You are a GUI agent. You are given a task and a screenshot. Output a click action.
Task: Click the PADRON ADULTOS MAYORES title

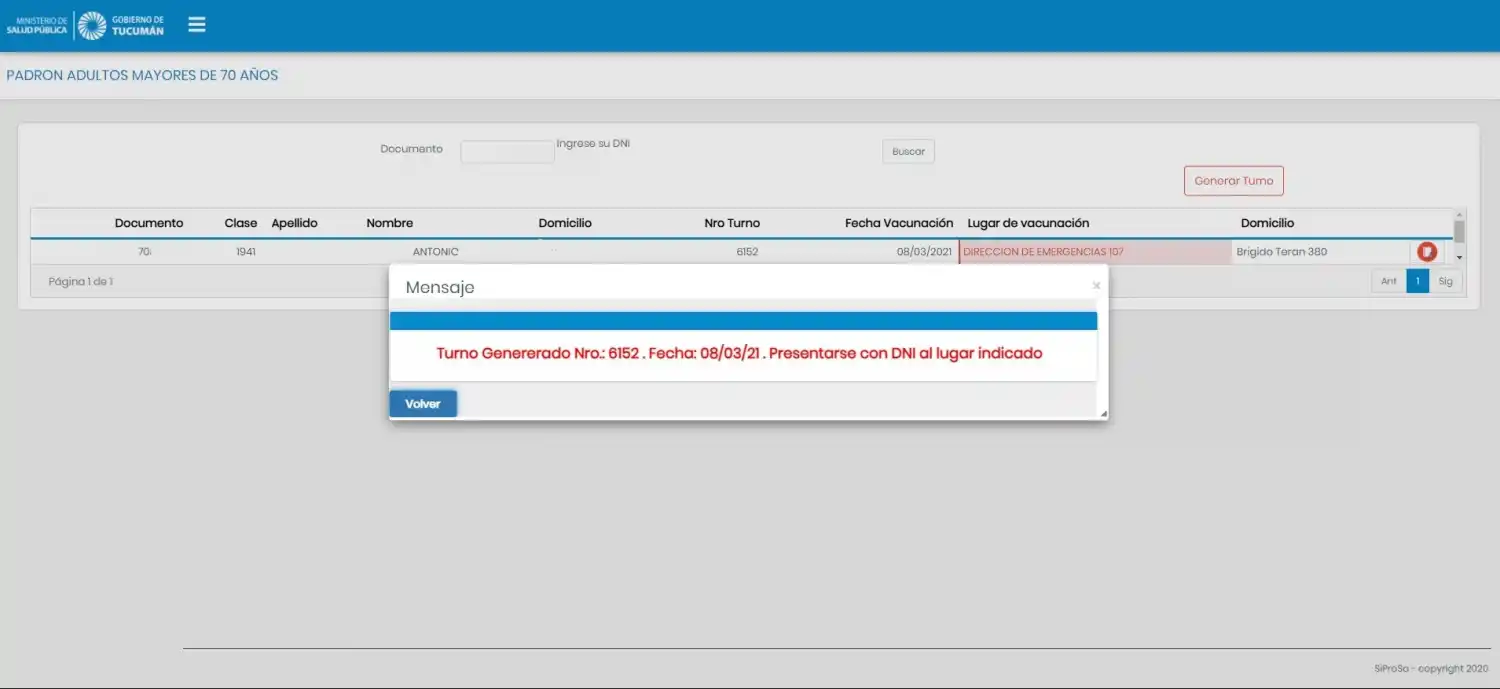(141, 75)
